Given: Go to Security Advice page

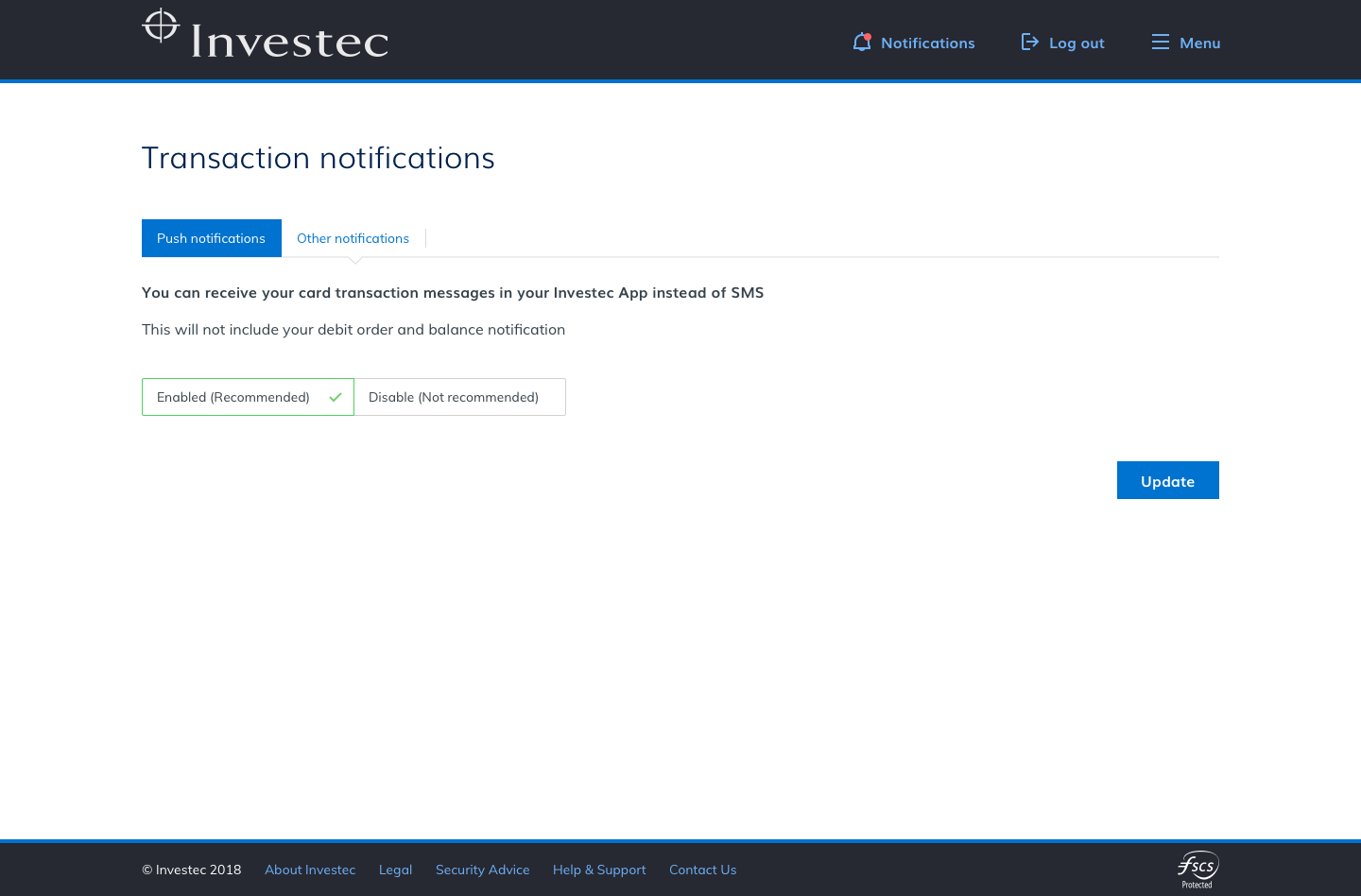Looking at the screenshot, I should [482, 870].
